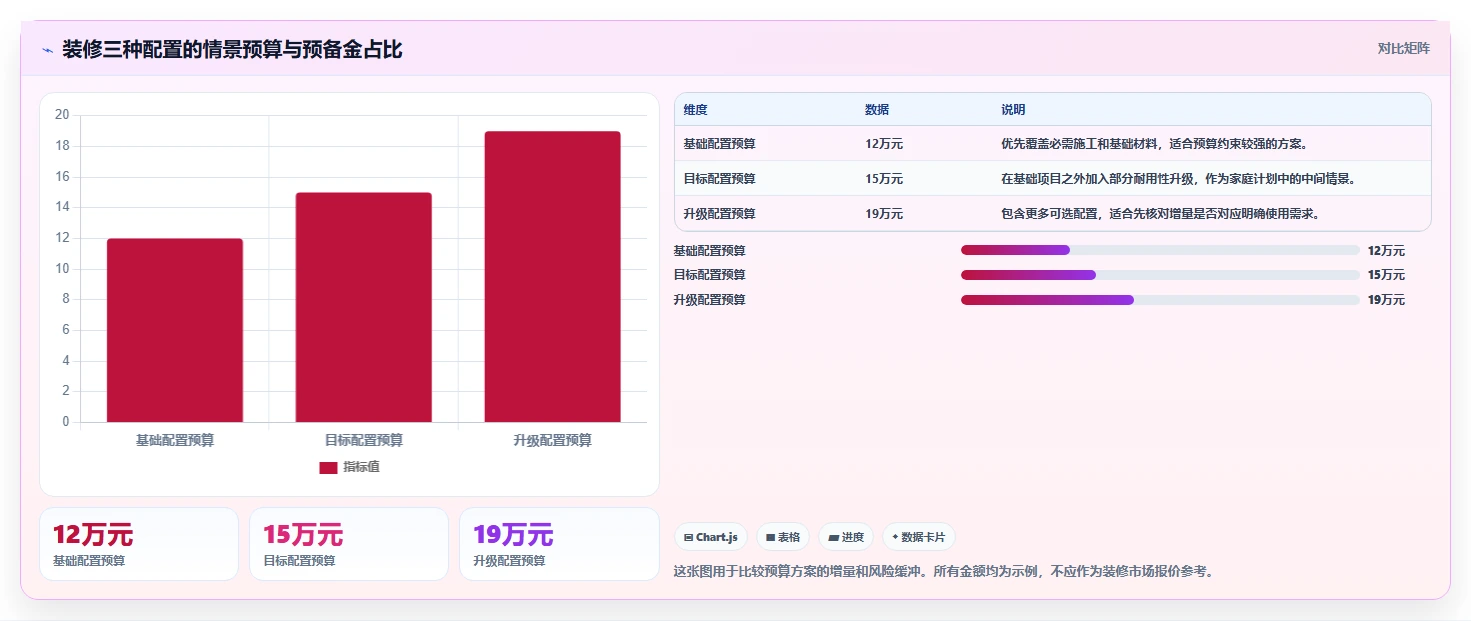Click the 说明 column header
1471x621 pixels.
1013,110
